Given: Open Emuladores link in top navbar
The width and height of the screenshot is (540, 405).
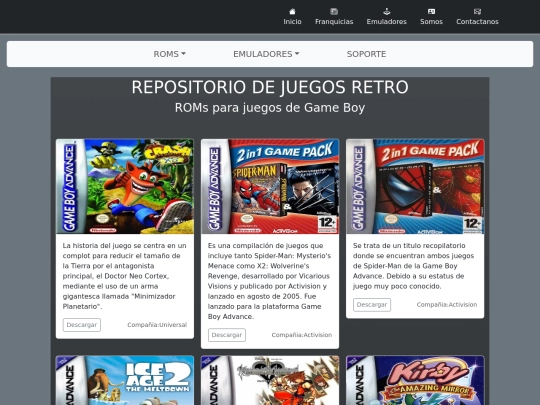Looking at the screenshot, I should tap(386, 22).
